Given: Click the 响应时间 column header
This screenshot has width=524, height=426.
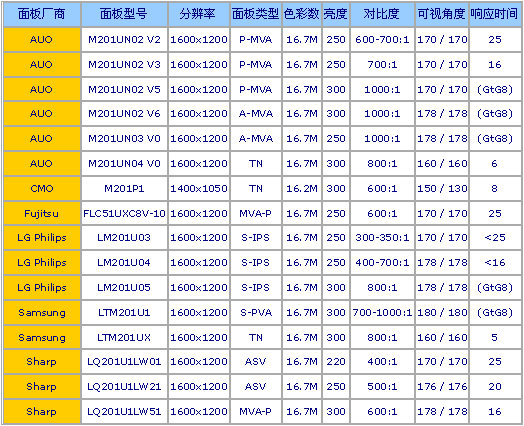Looking at the screenshot, I should 495,14.
